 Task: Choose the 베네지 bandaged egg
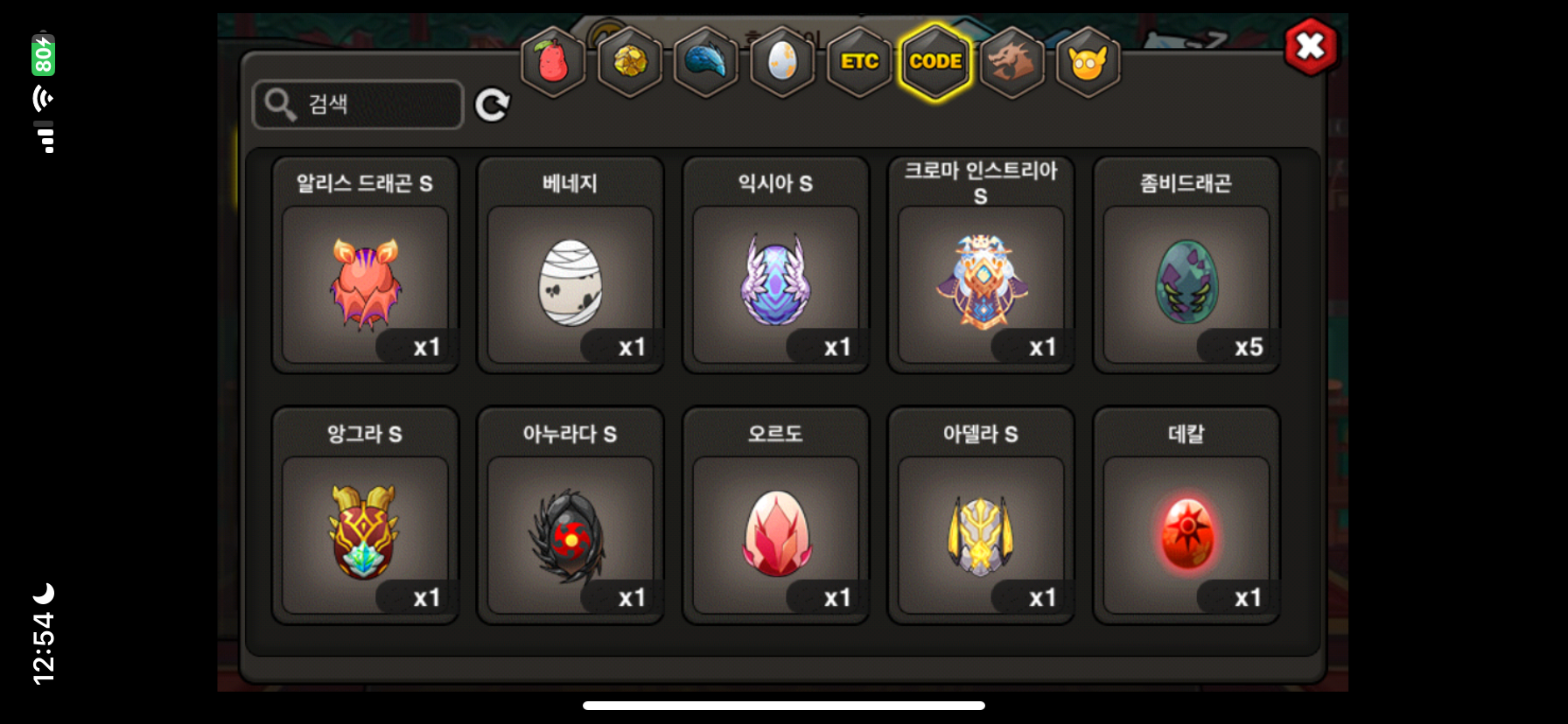pyautogui.click(x=570, y=266)
